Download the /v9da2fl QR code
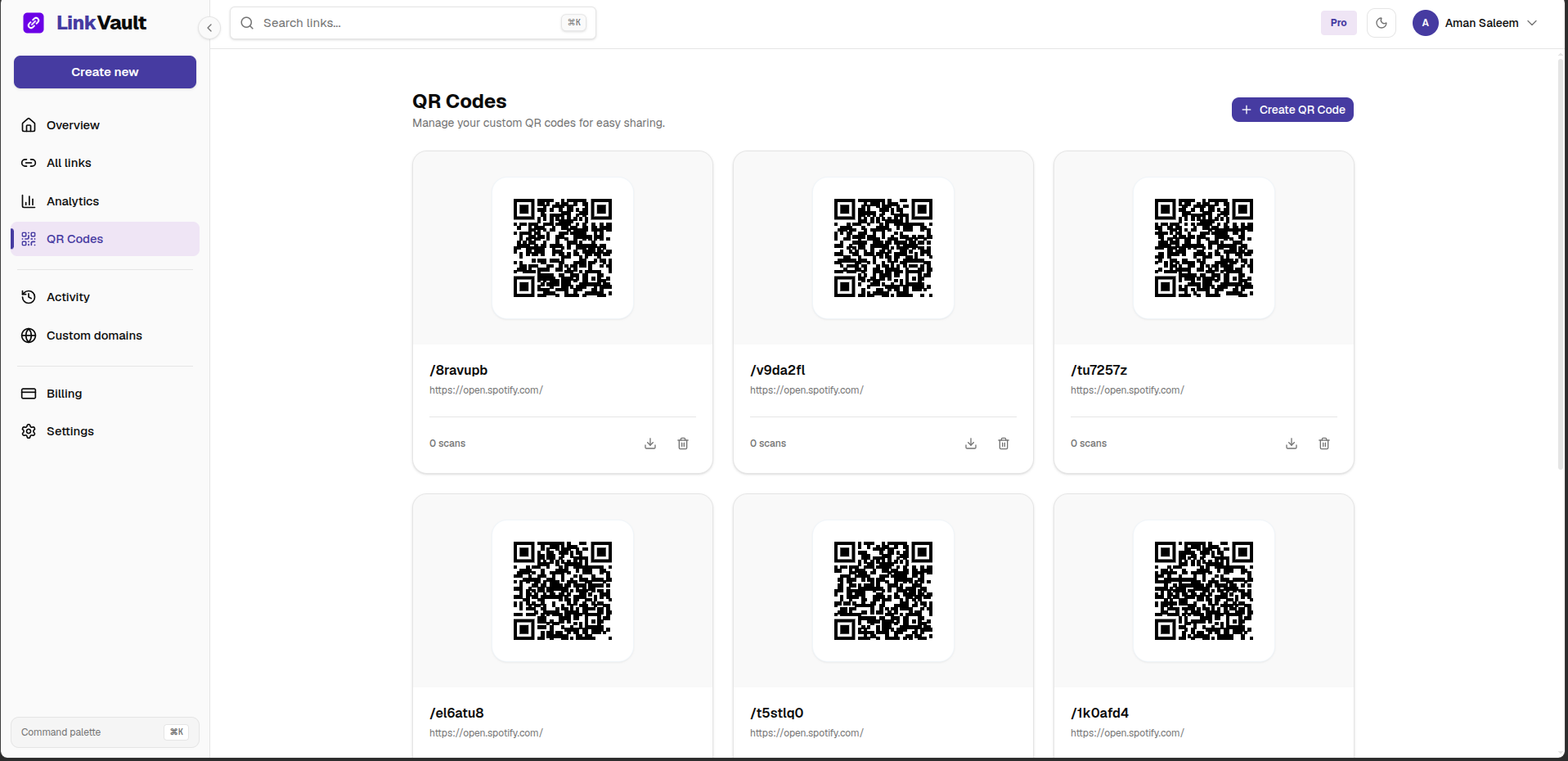Screen dimensions: 1568x761 click(x=971, y=444)
